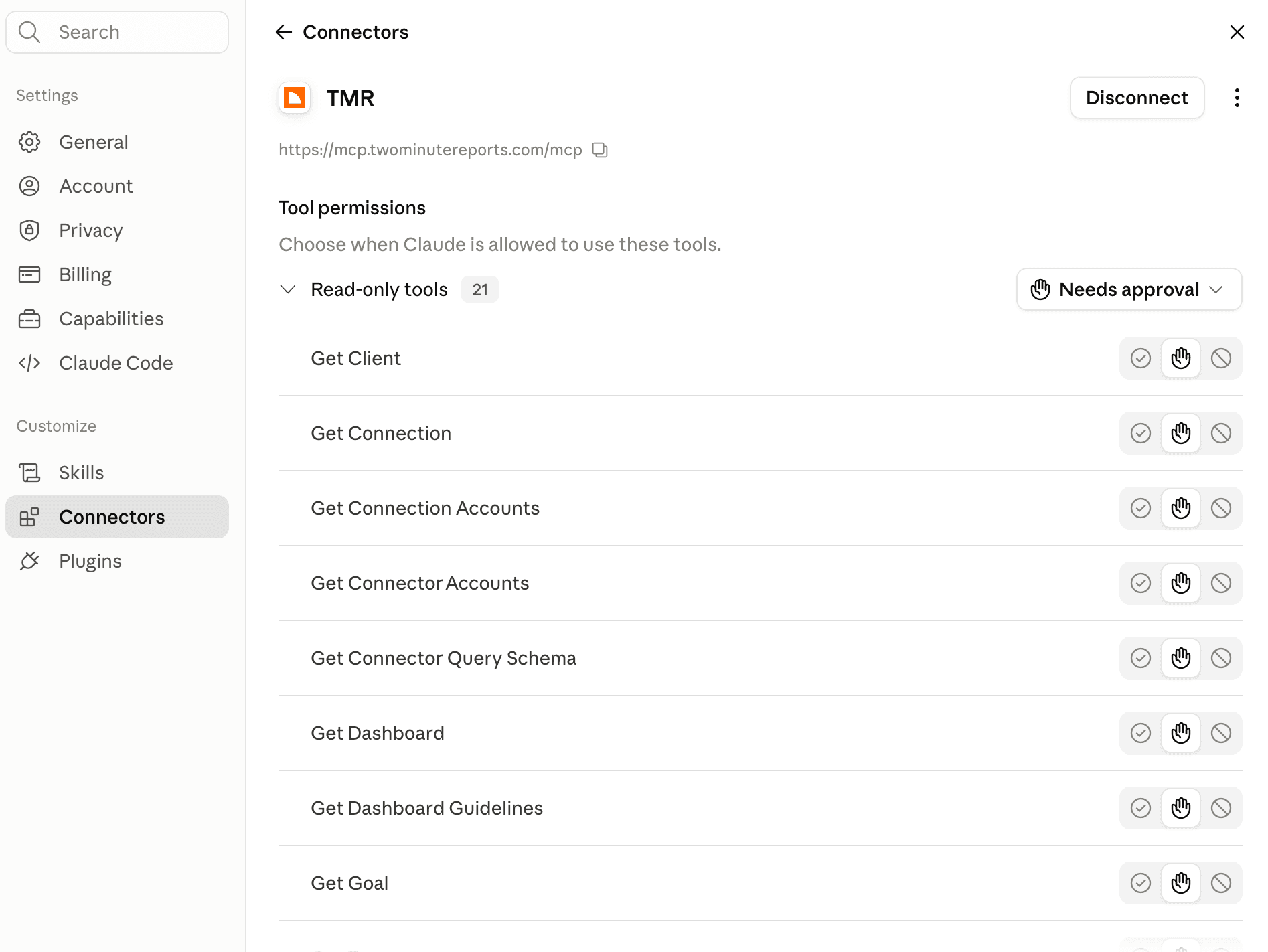Open the Needs approval dropdown
The width and height of the screenshot is (1268, 952).
tap(1129, 289)
